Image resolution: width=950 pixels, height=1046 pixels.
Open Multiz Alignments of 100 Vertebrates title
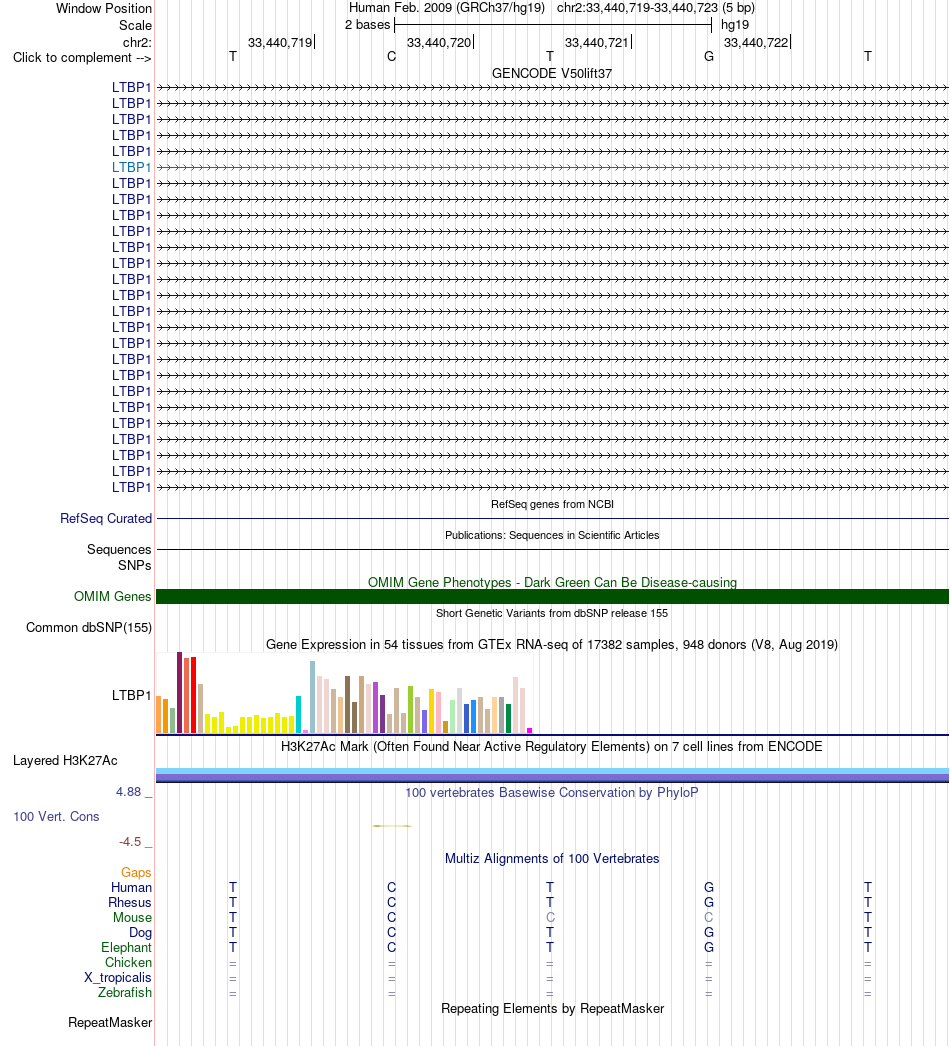click(552, 859)
